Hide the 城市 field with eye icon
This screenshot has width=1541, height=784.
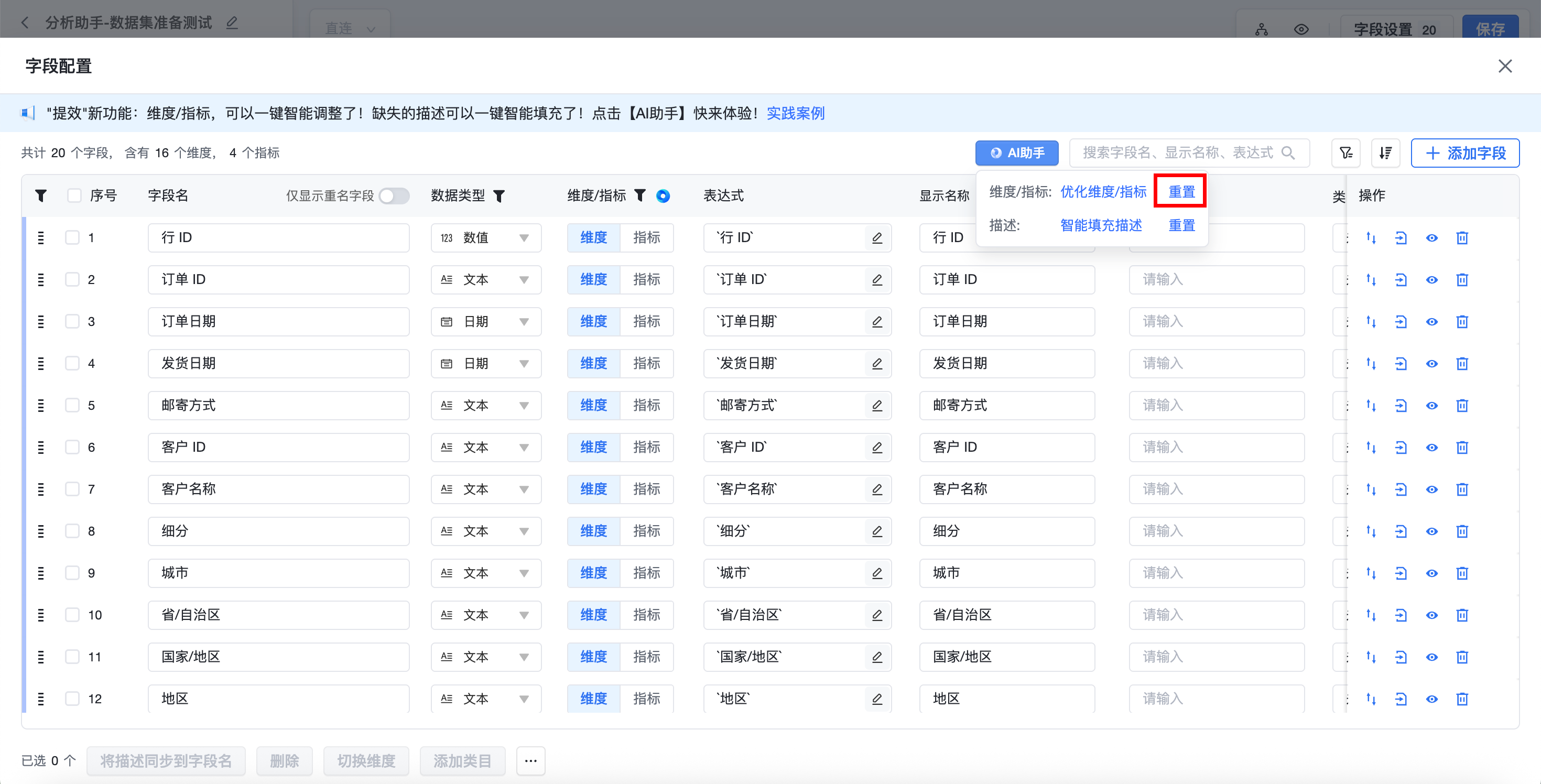point(1431,573)
